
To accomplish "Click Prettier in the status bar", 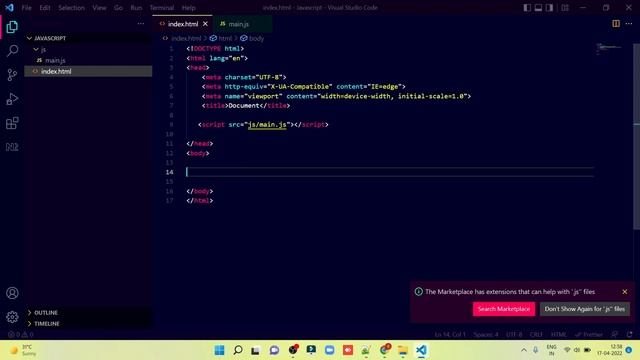I will pyautogui.click(x=589, y=335).
